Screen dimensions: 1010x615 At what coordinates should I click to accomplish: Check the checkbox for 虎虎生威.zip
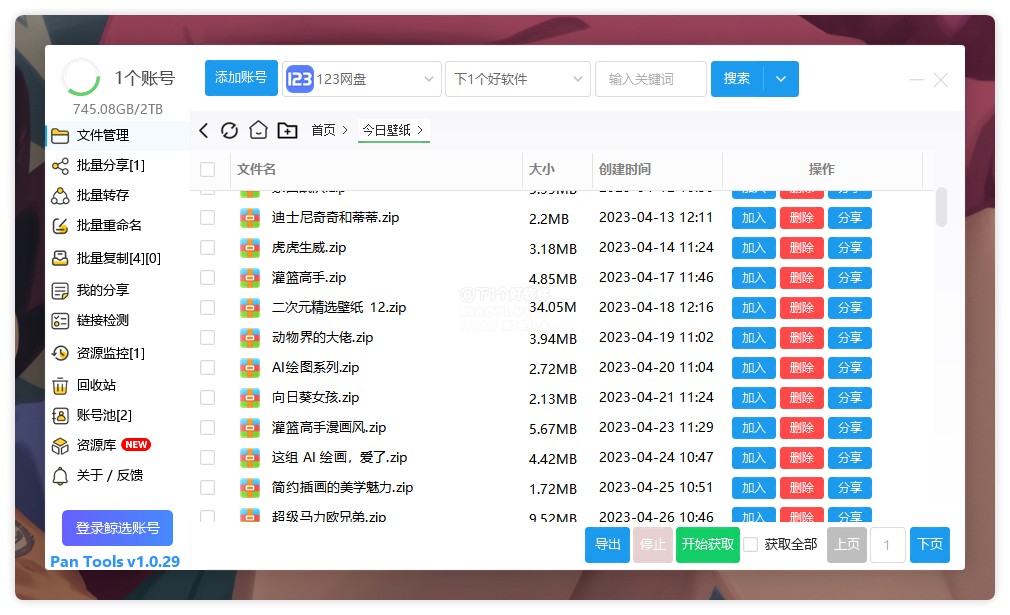pos(208,248)
